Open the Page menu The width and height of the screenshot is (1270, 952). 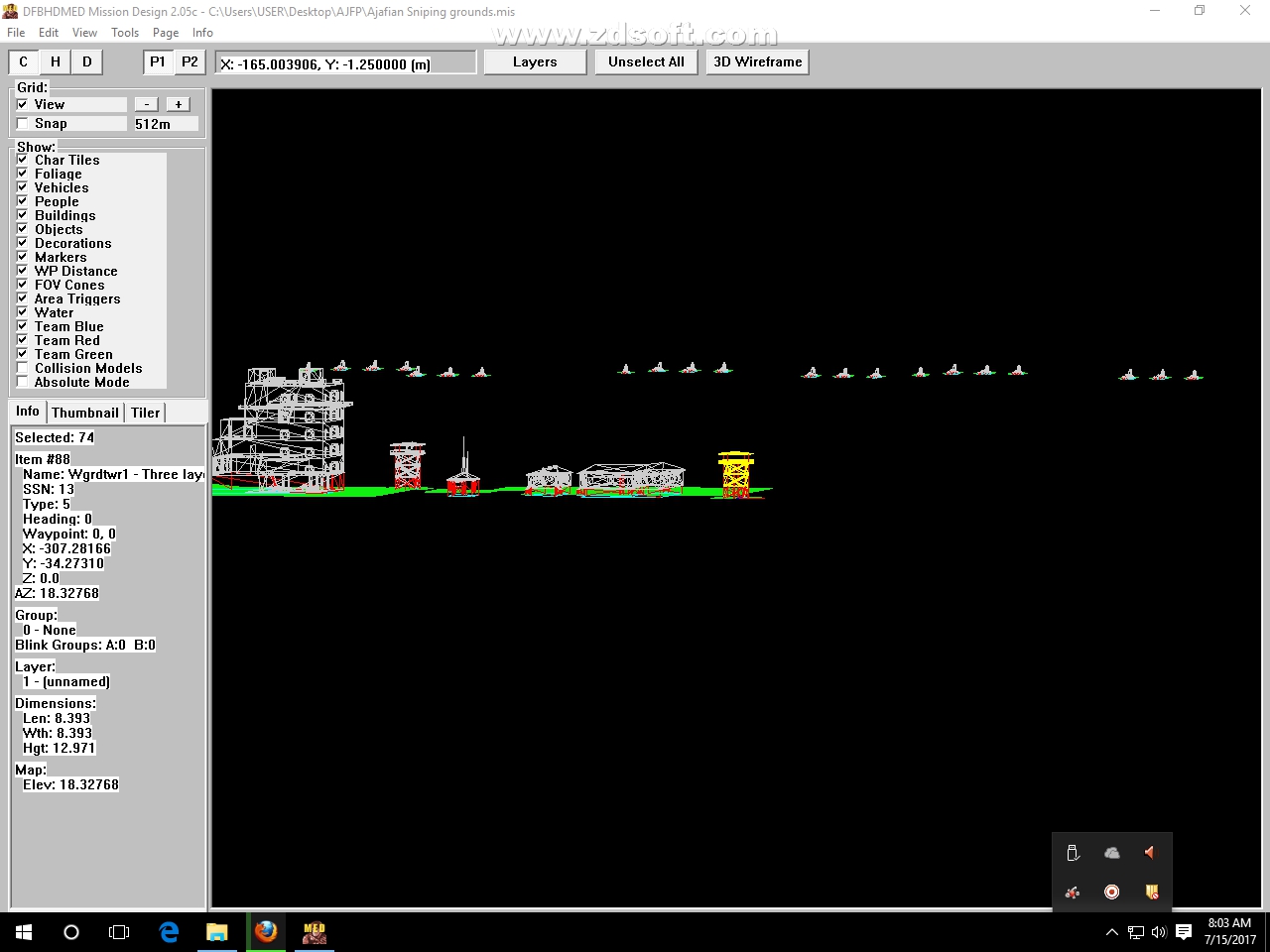[x=166, y=33]
